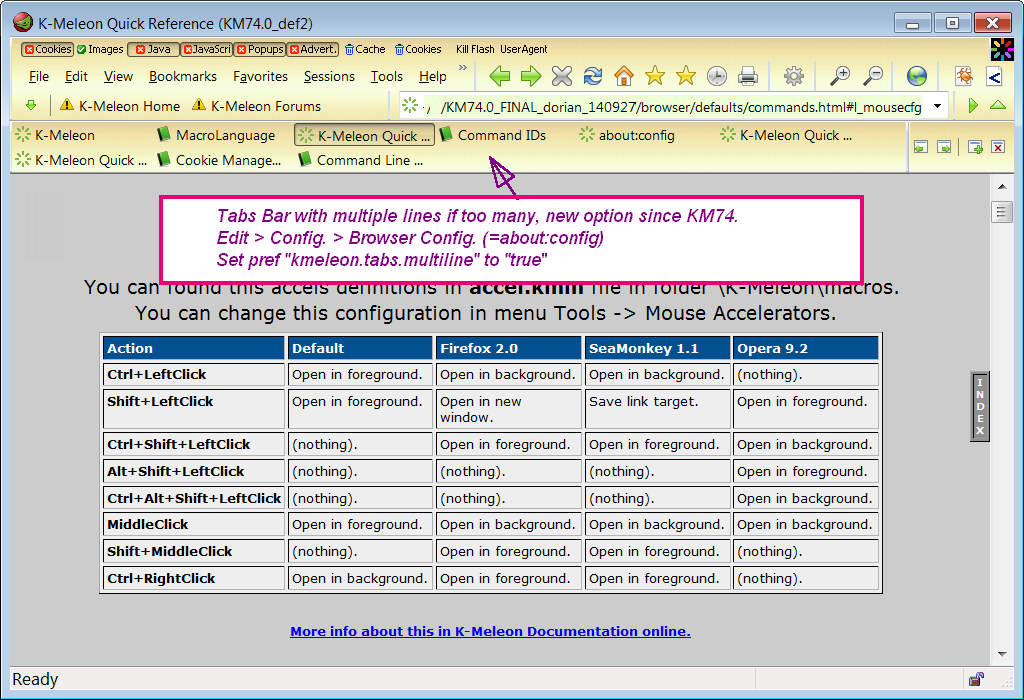The height and width of the screenshot is (700, 1024).
Task: Click the K-Meleon Forums bookmark
Action: click(265, 106)
